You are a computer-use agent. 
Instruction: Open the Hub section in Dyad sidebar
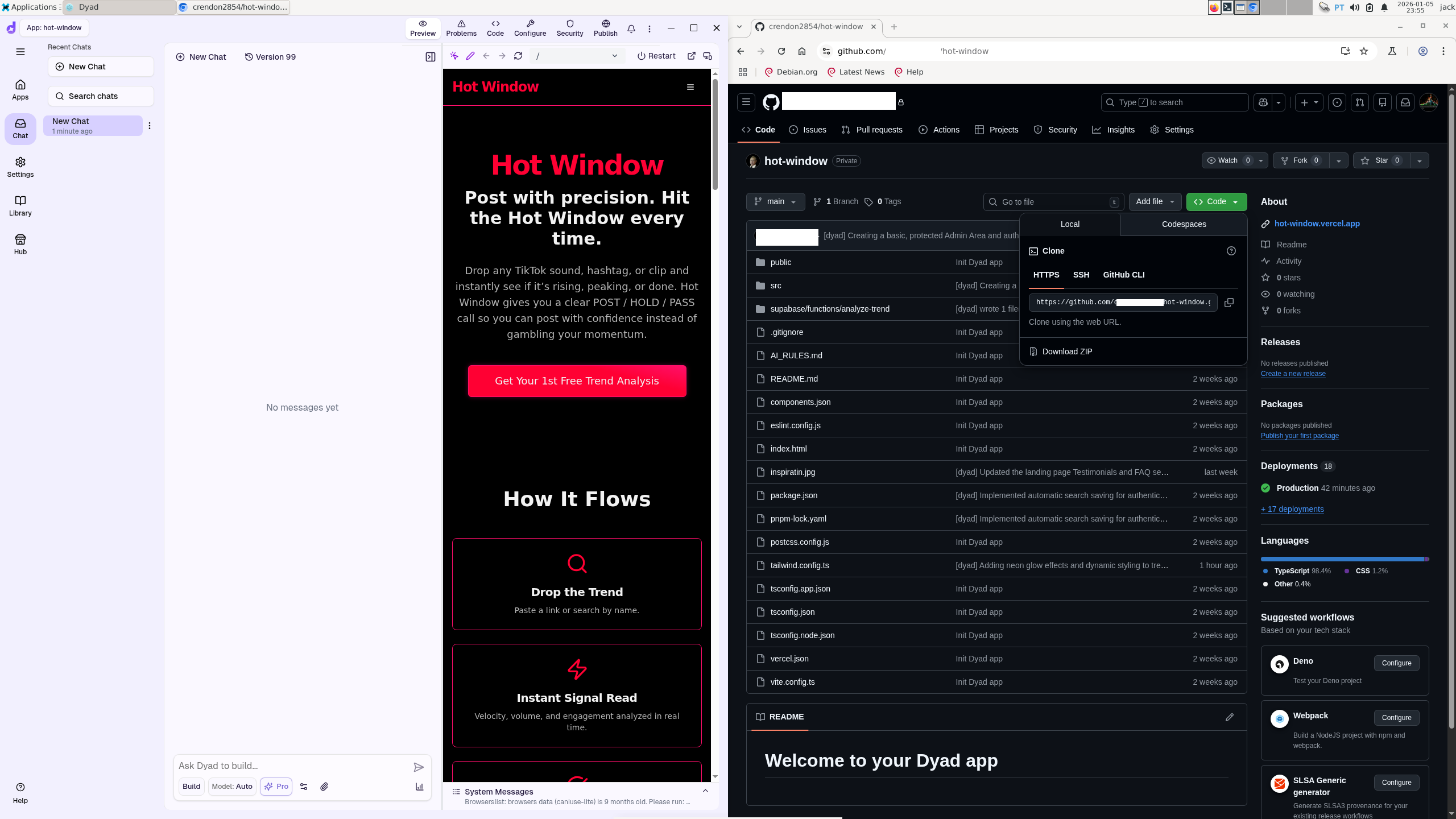[x=20, y=245]
